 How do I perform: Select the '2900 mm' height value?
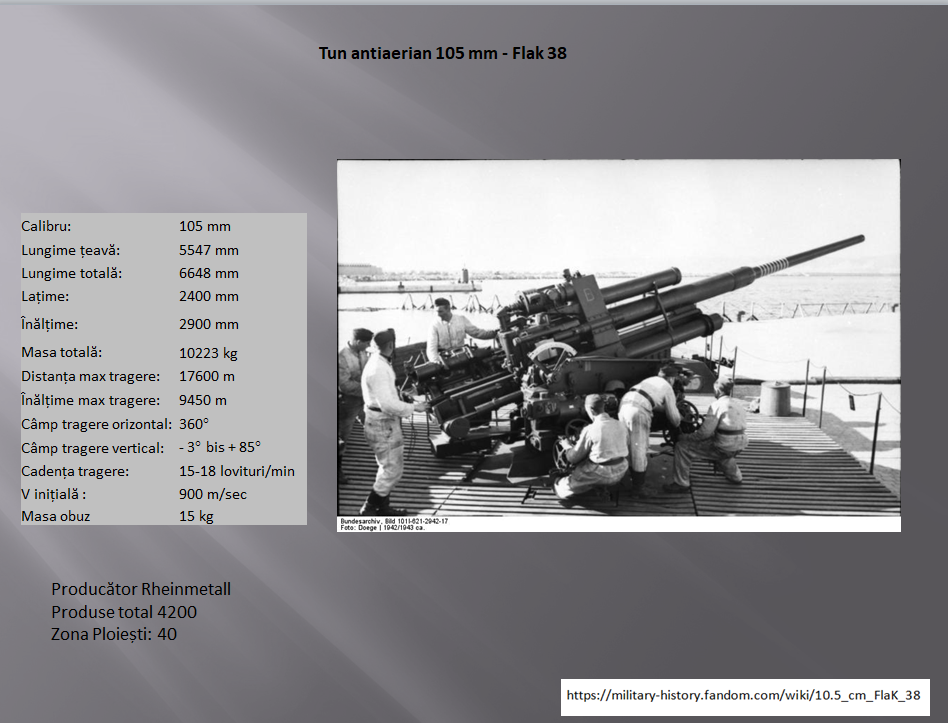coord(209,324)
